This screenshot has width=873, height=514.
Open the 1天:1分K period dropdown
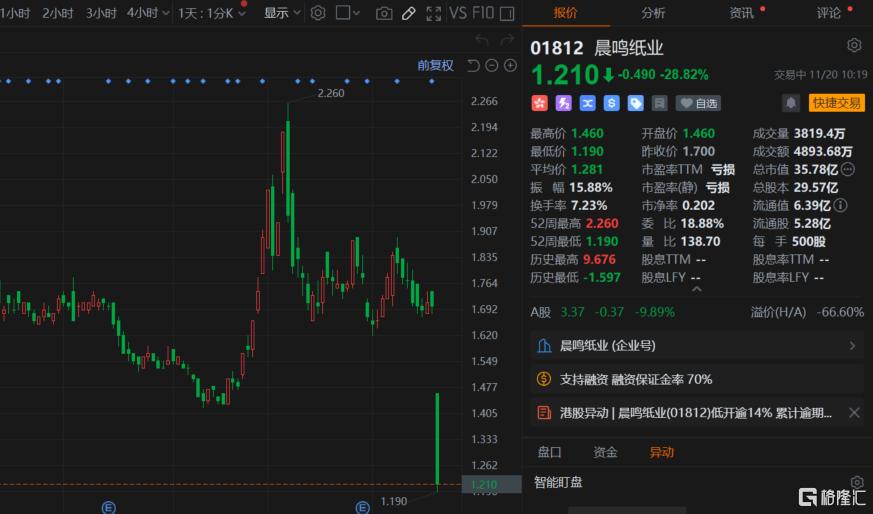[212, 13]
